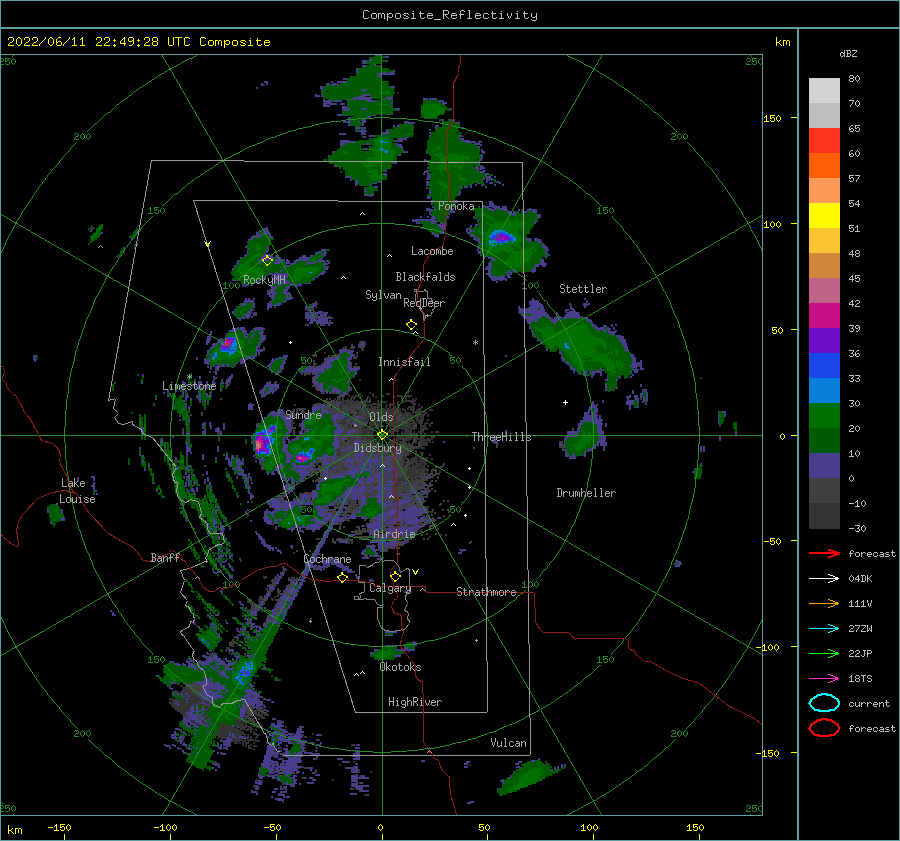Click the light gray top dBZ swatch
The image size is (900, 841).
pyautogui.click(x=824, y=91)
